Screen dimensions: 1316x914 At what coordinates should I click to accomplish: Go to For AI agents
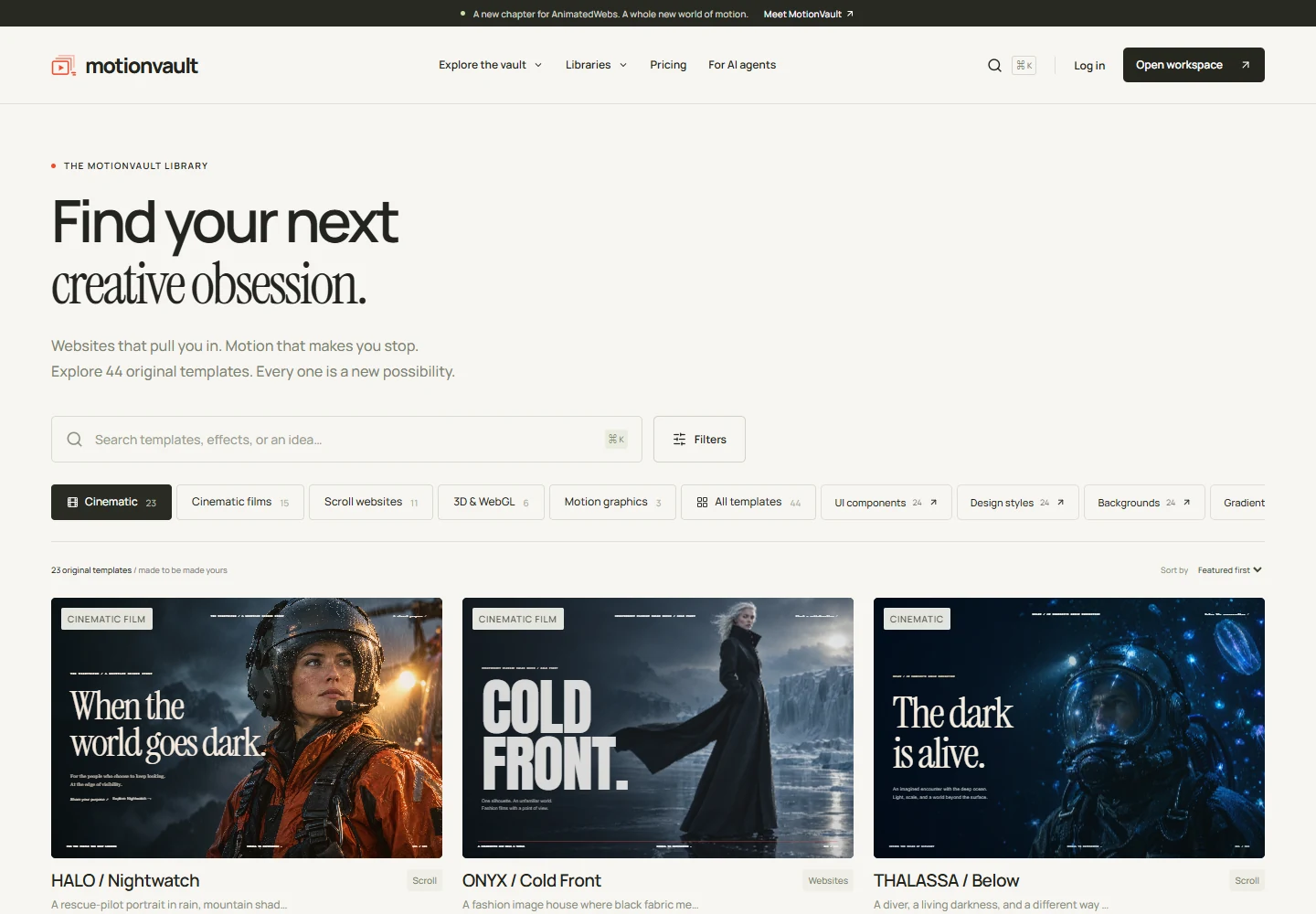pos(742,65)
